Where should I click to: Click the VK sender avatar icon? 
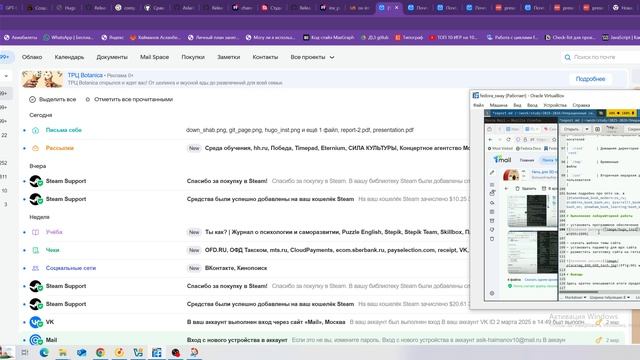36,322
